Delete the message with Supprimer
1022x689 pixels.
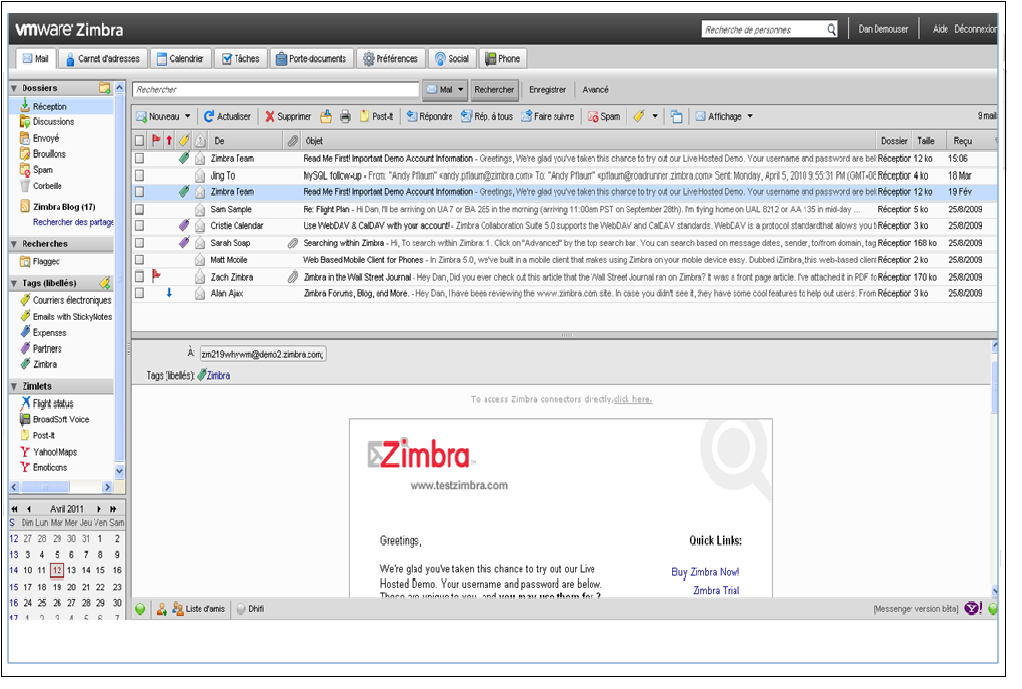pyautogui.click(x=288, y=117)
